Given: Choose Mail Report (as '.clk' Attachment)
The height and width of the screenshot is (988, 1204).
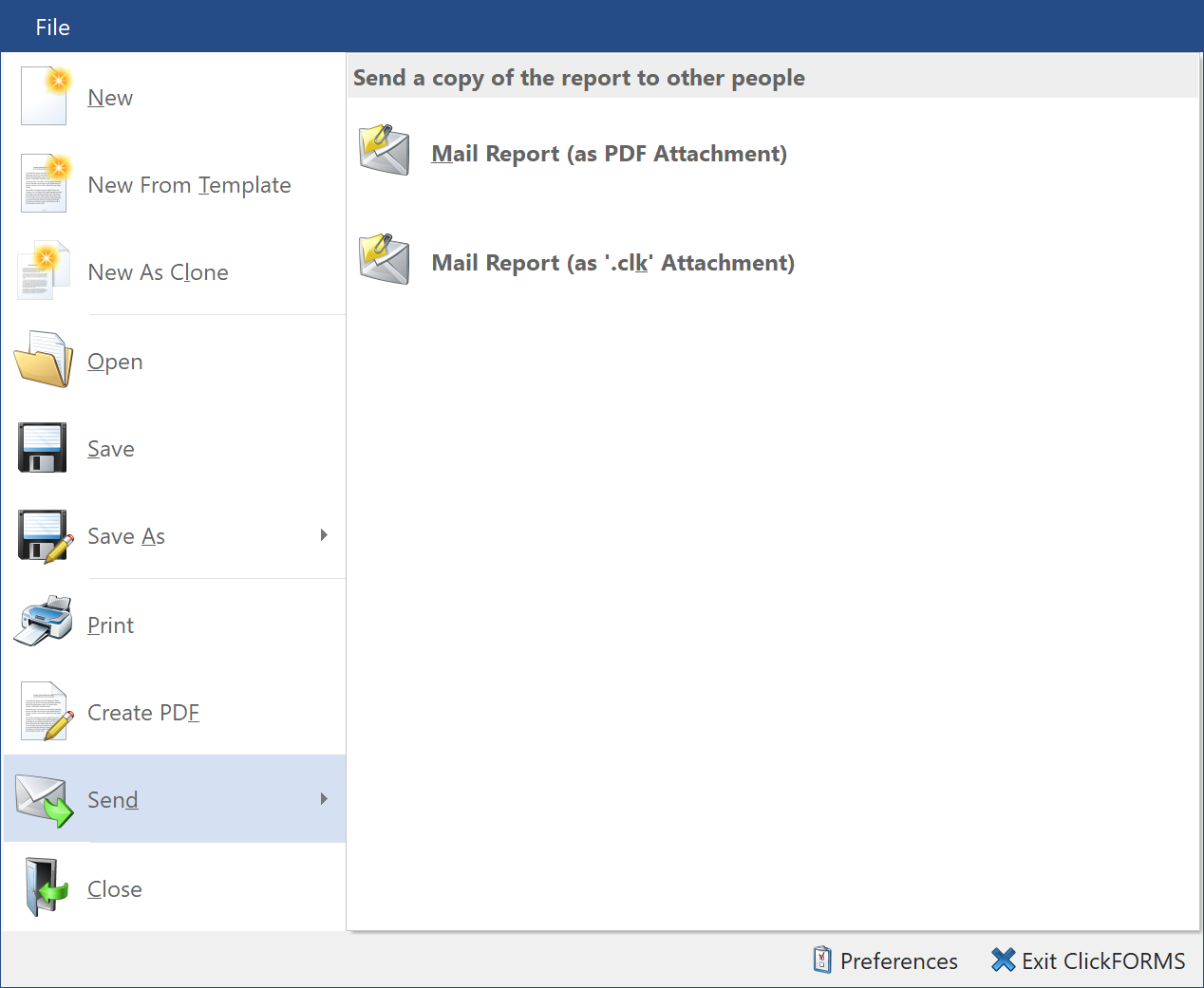Looking at the screenshot, I should click(x=612, y=263).
